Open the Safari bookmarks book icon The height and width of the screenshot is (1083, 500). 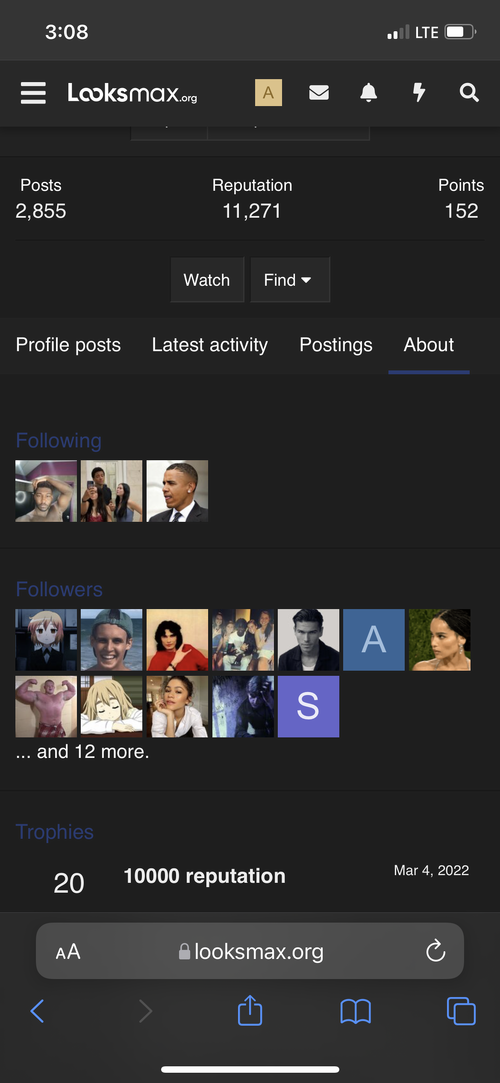pos(356,1012)
